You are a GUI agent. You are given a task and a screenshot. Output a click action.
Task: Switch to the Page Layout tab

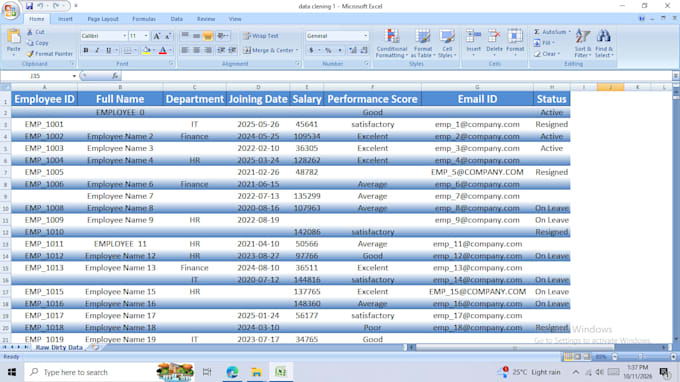[x=103, y=19]
